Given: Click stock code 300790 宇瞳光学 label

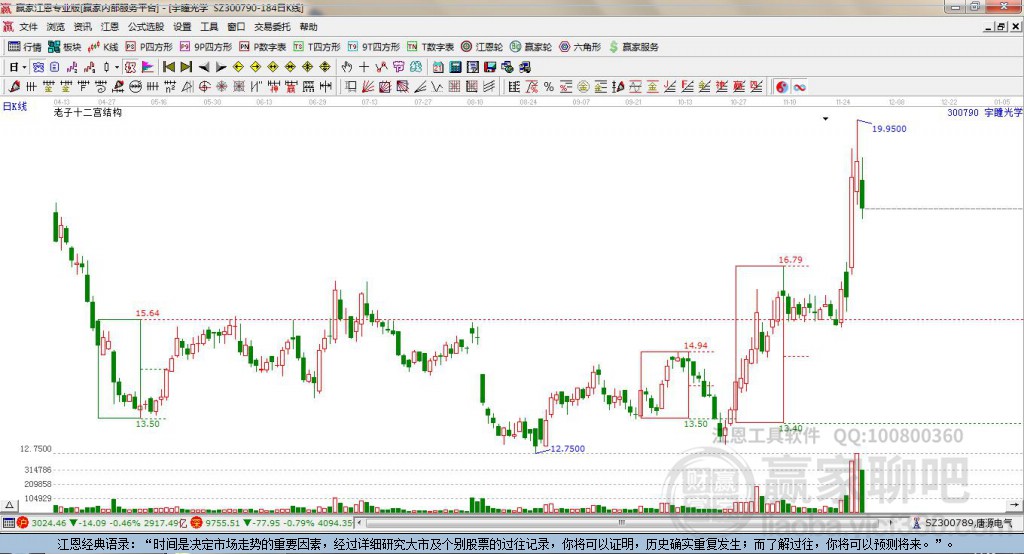Looking at the screenshot, I should click(x=985, y=112).
